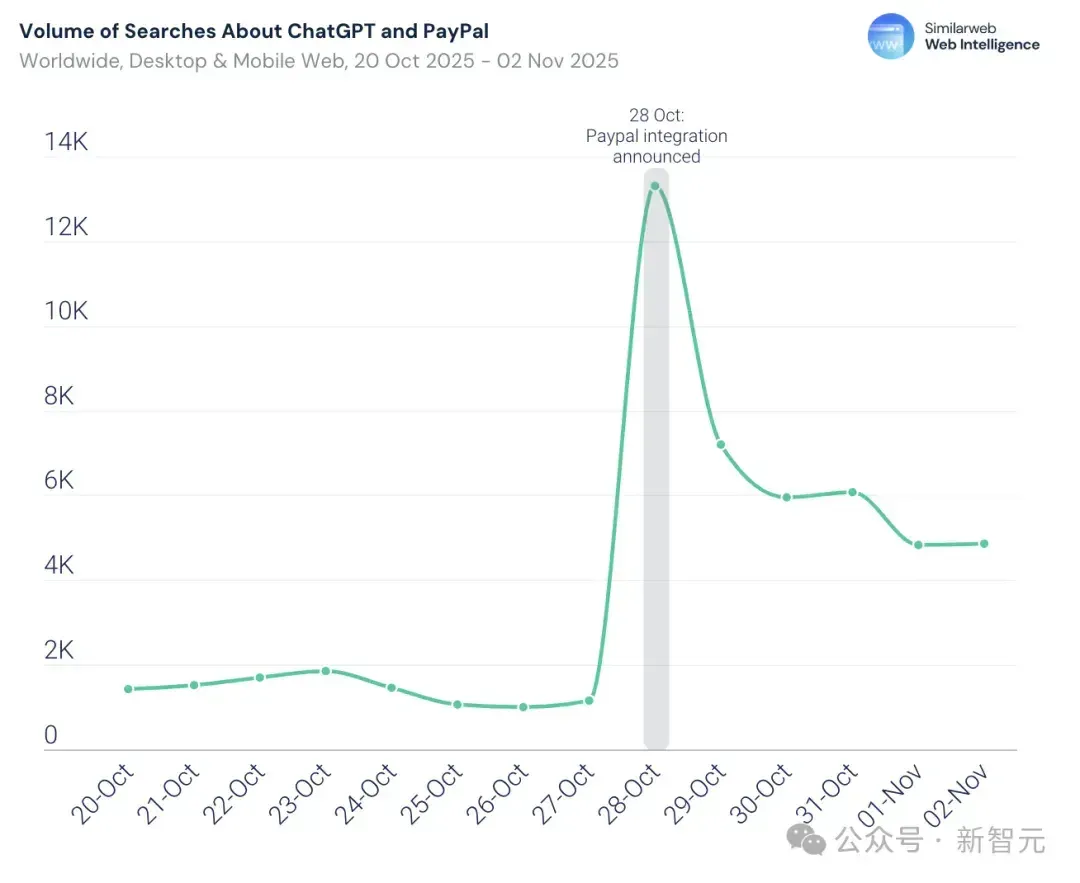Image resolution: width=1080 pixels, height=883 pixels.
Task: Click the 01-Nov data point
Action: (918, 545)
